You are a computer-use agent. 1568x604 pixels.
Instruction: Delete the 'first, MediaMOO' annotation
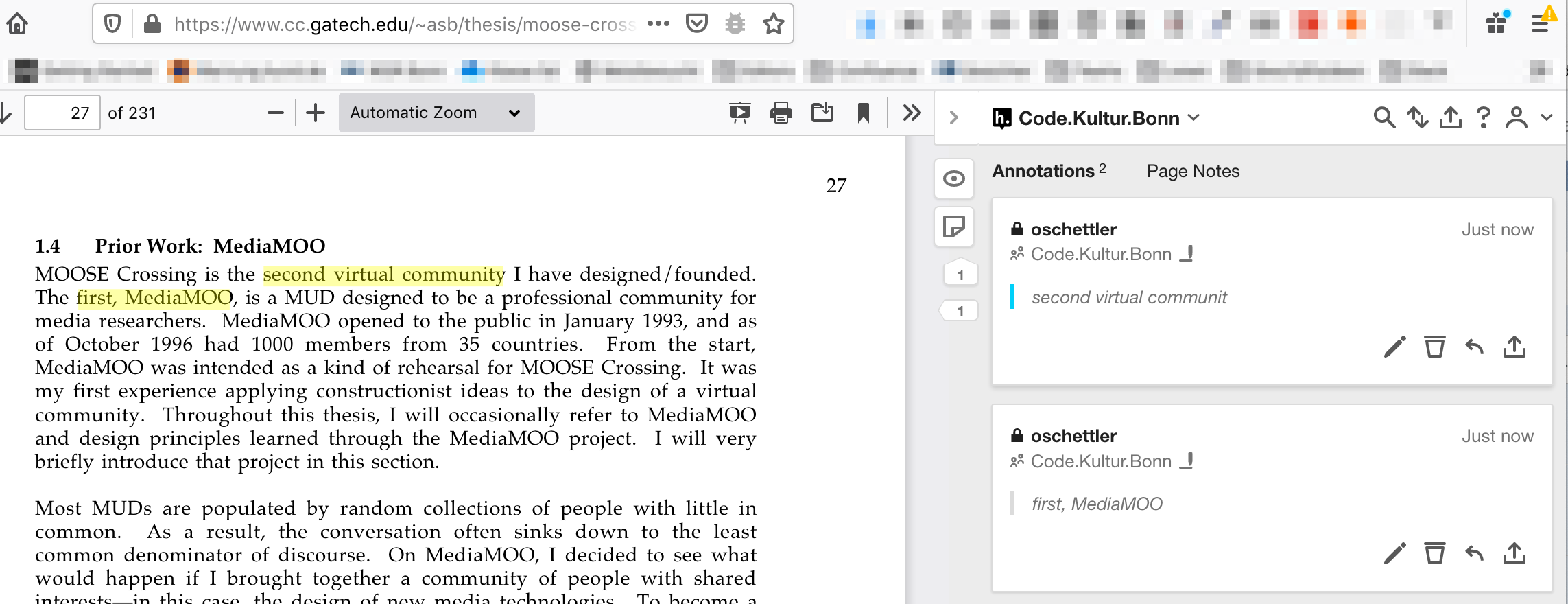tap(1434, 553)
